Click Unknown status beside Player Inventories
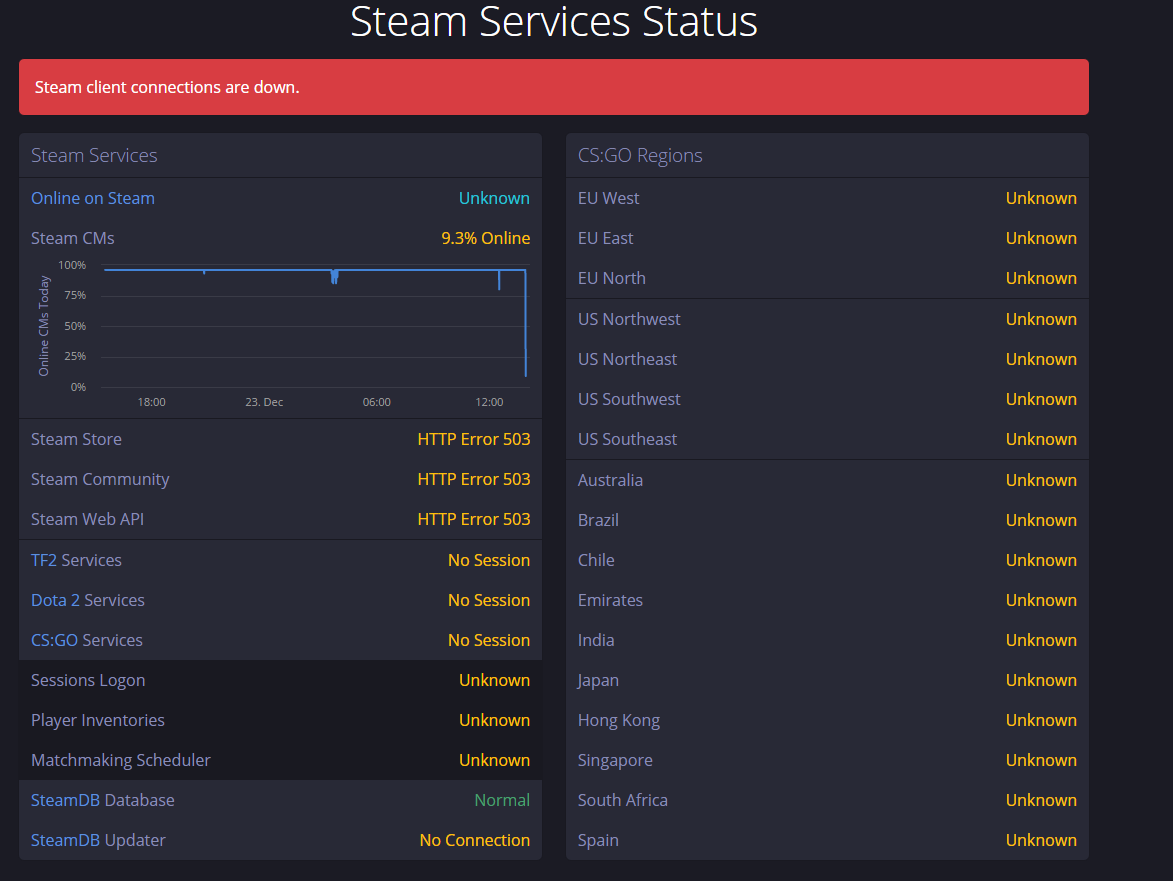 [x=494, y=720]
